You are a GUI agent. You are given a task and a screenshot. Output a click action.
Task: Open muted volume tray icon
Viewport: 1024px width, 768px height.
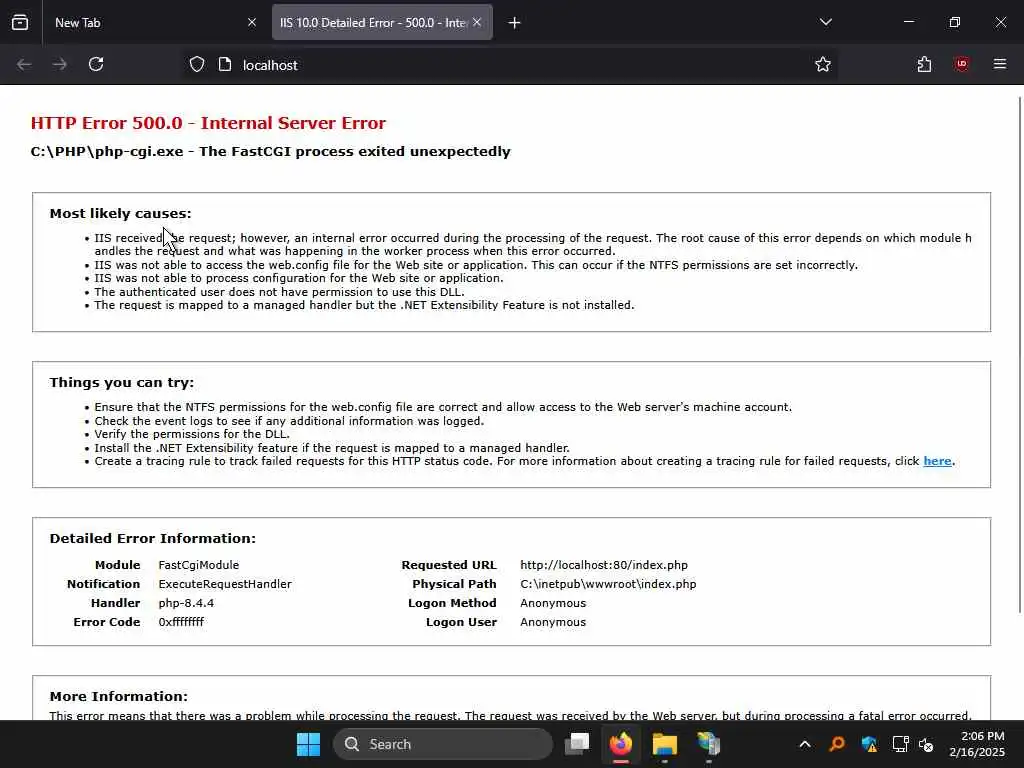pyautogui.click(x=926, y=744)
